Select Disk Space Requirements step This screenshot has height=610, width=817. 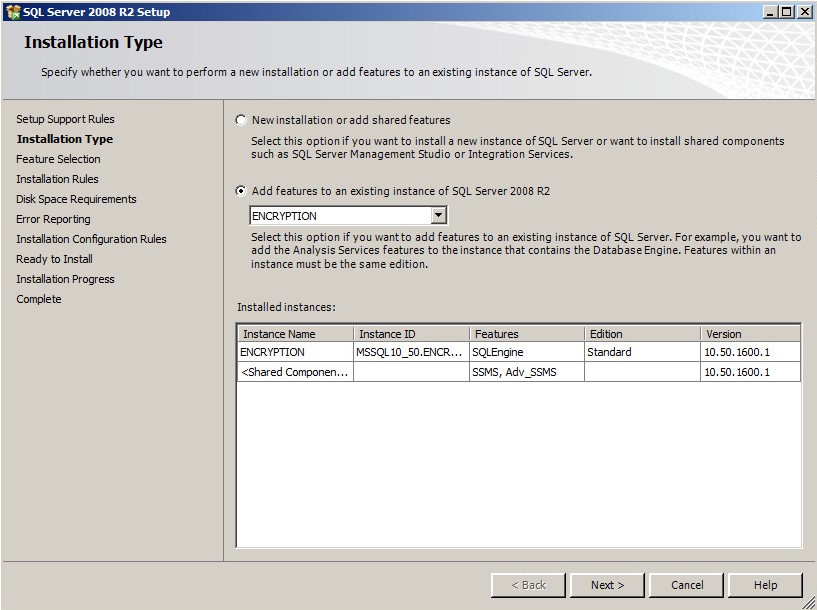(76, 199)
